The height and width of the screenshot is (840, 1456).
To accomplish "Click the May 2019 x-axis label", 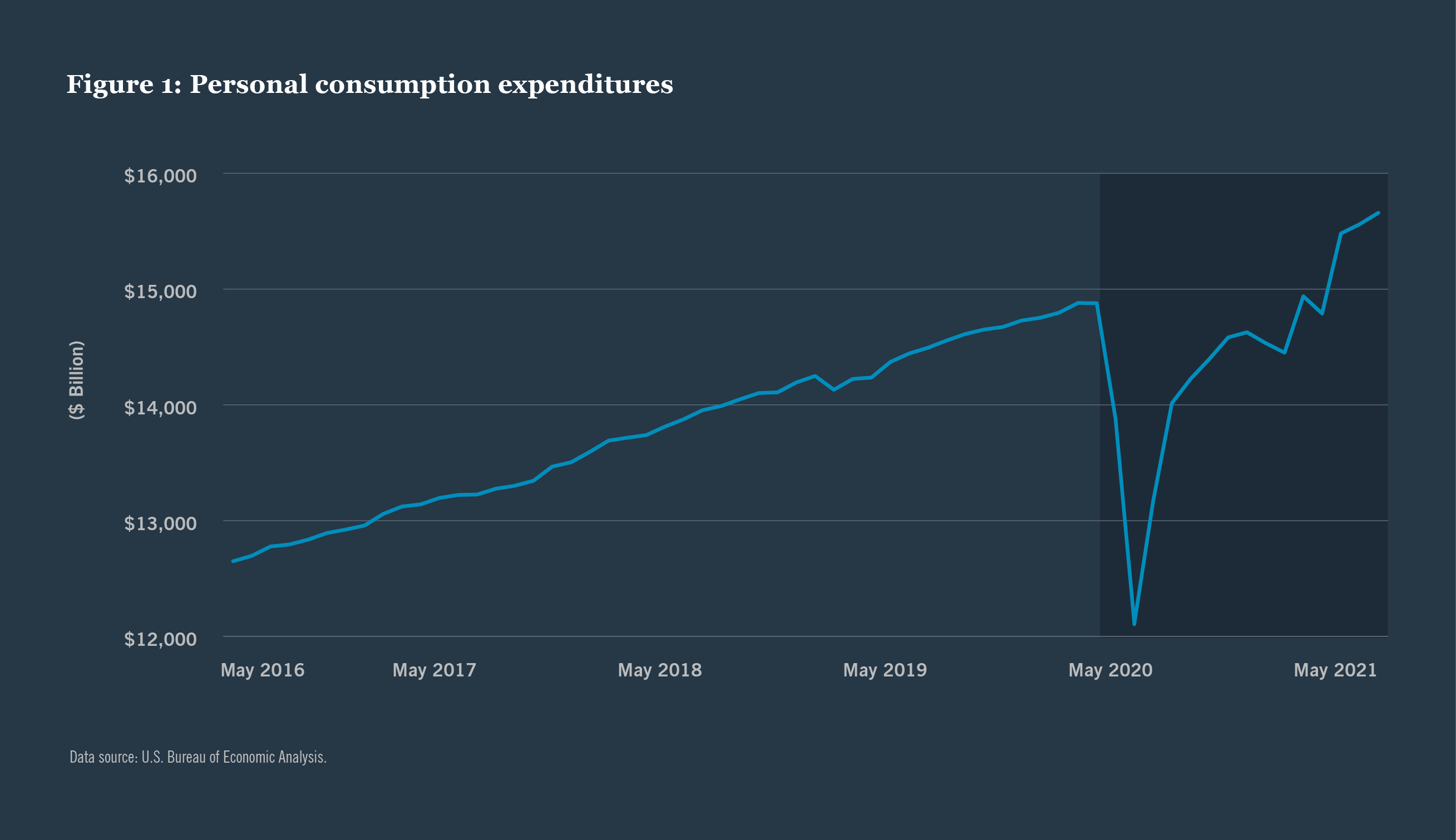I will point(885,670).
